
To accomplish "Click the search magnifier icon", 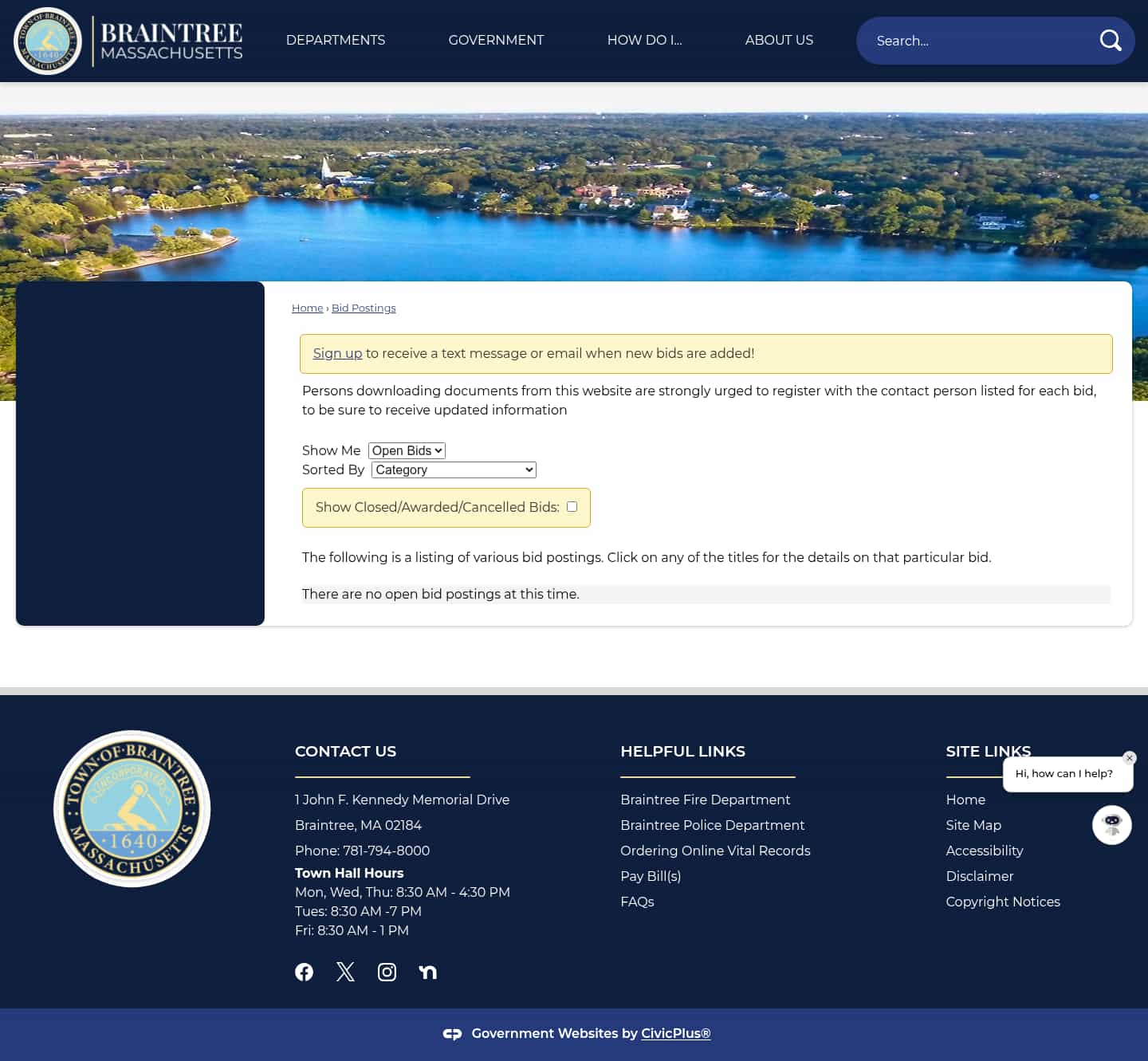I will [x=1111, y=41].
